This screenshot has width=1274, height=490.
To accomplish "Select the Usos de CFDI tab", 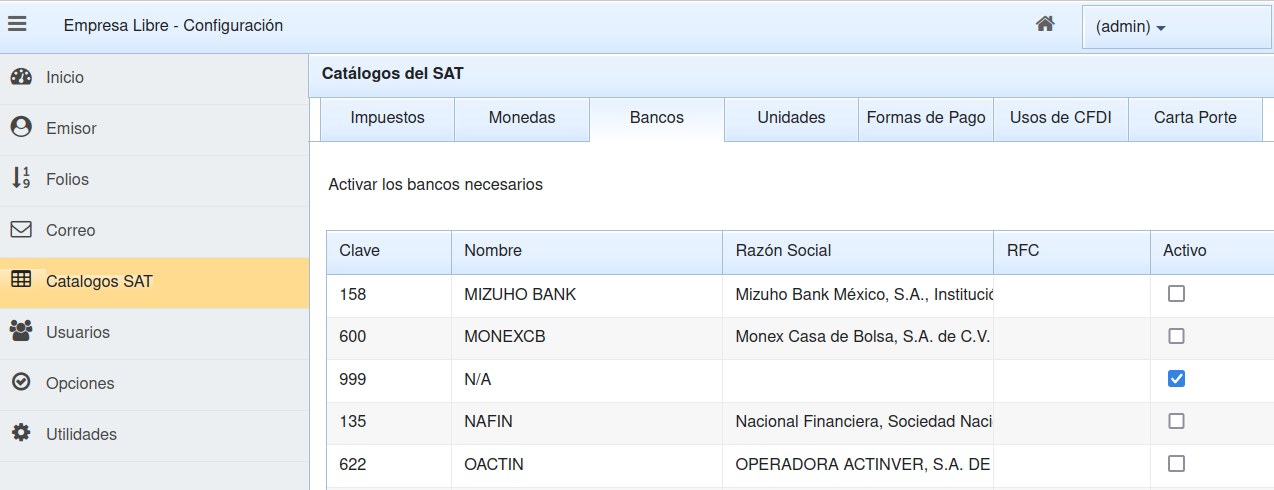I will pos(1060,118).
